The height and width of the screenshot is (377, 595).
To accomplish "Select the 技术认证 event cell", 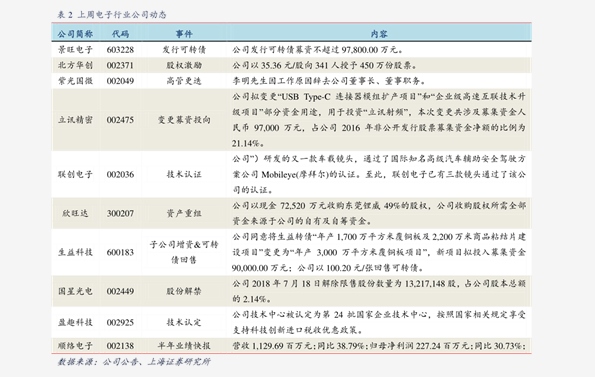I will pyautogui.click(x=184, y=174).
